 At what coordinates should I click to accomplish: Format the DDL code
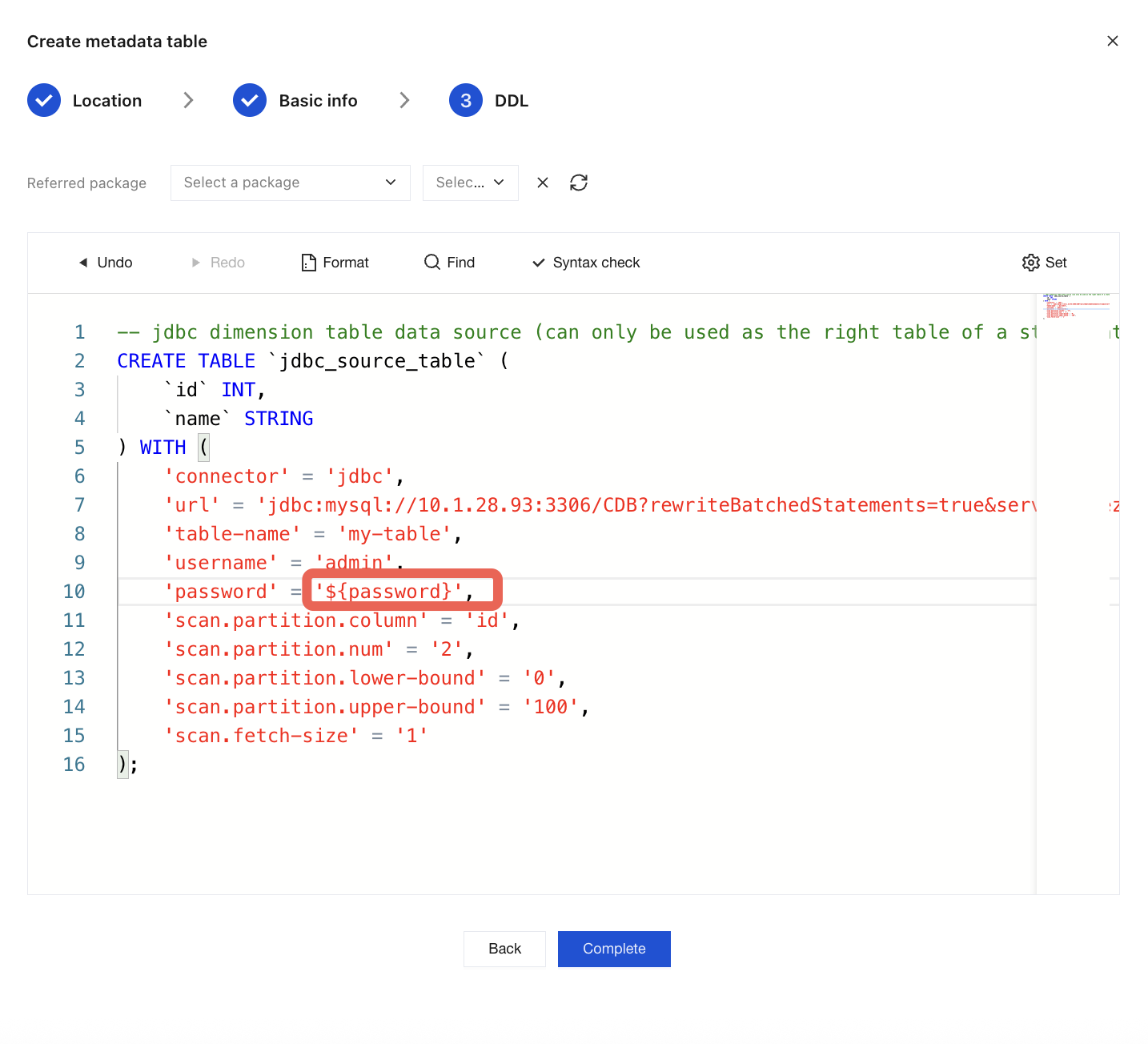[335, 263]
